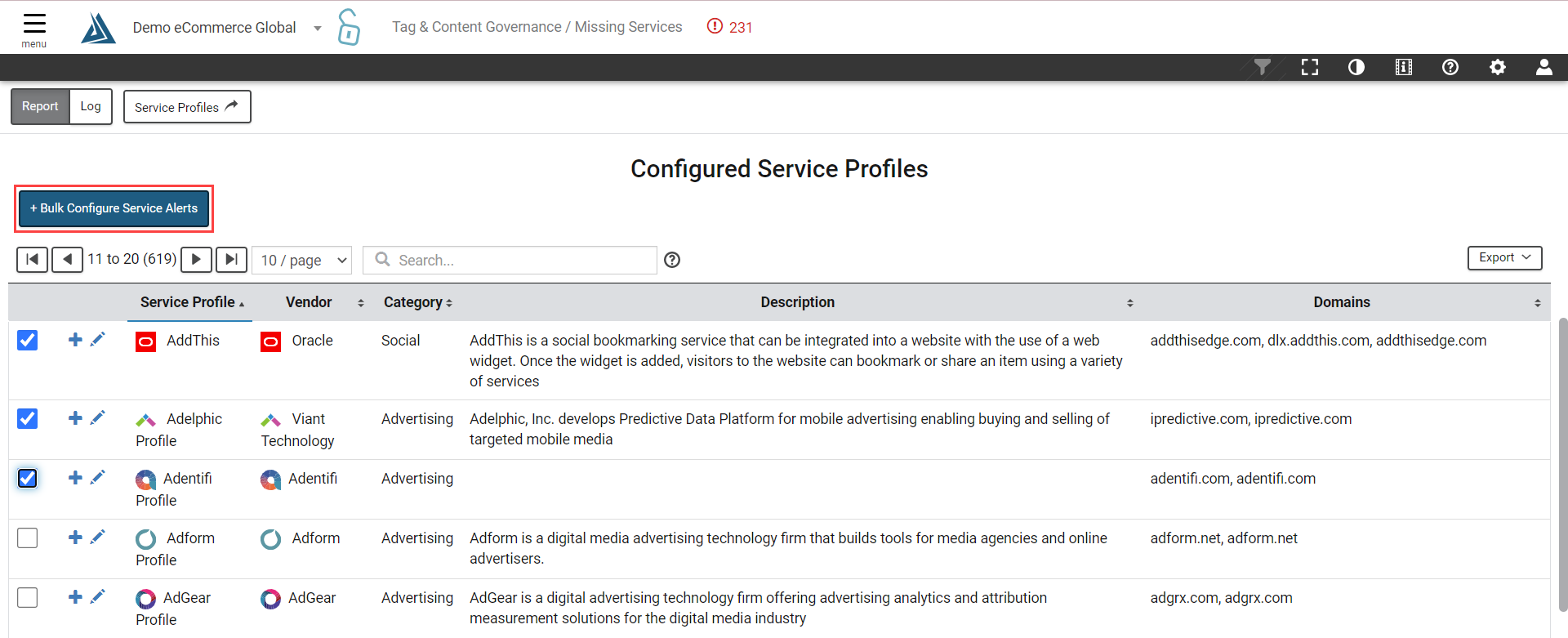Image resolution: width=1568 pixels, height=638 pixels.
Task: Open the guide book icon
Action: 1404,67
